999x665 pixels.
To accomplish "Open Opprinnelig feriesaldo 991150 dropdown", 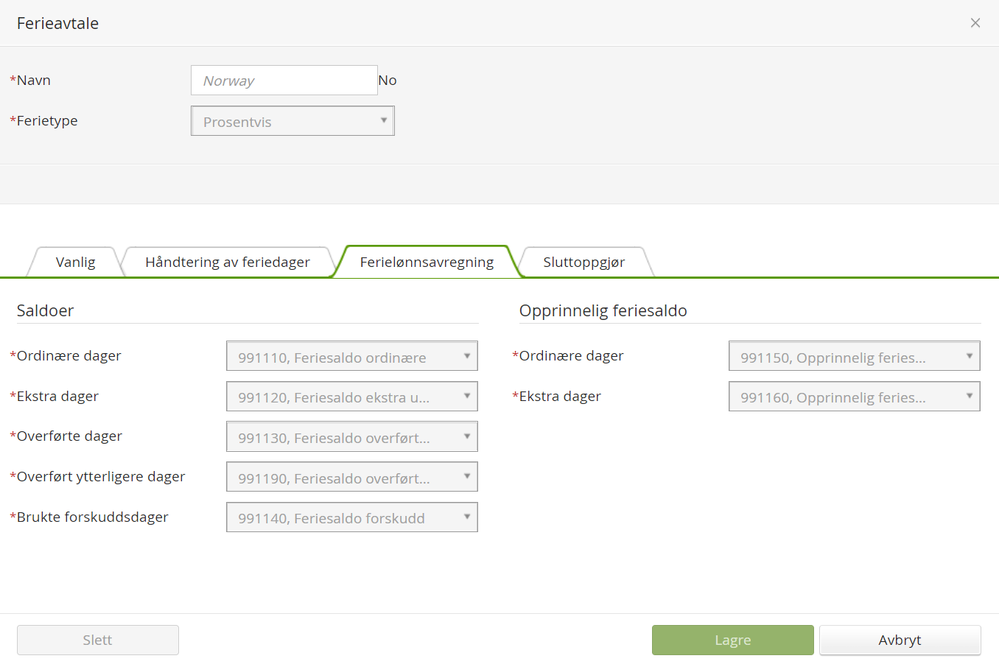I will (x=853, y=357).
